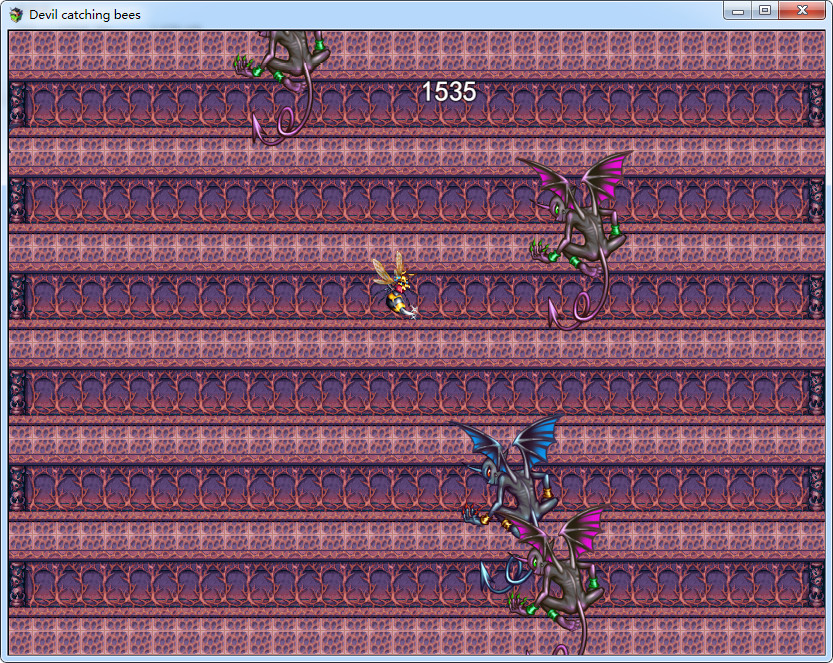Click the right skull ornament on the topmost purple row
The width and height of the screenshot is (833, 663).
tap(817, 104)
